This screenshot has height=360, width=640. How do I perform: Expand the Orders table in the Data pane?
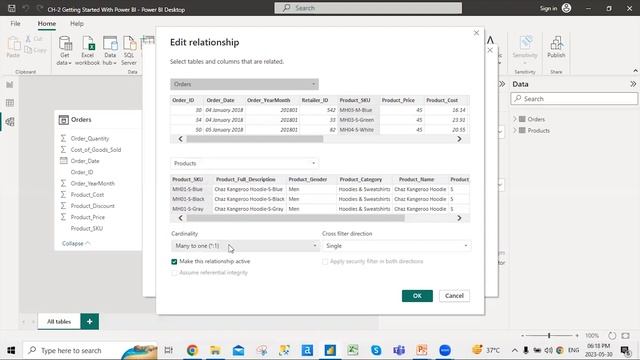pyautogui.click(x=515, y=119)
